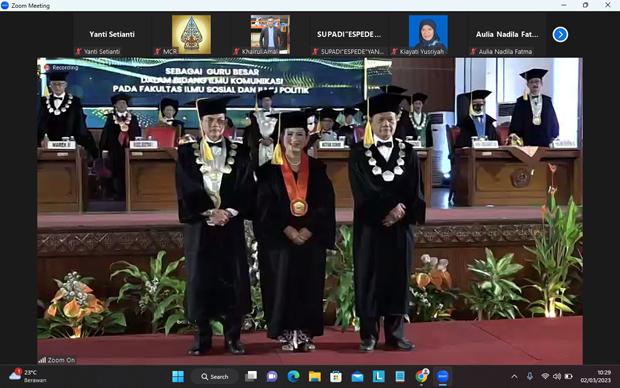Open Wi-Fi network settings in system tray
The image size is (620, 388).
545,376
